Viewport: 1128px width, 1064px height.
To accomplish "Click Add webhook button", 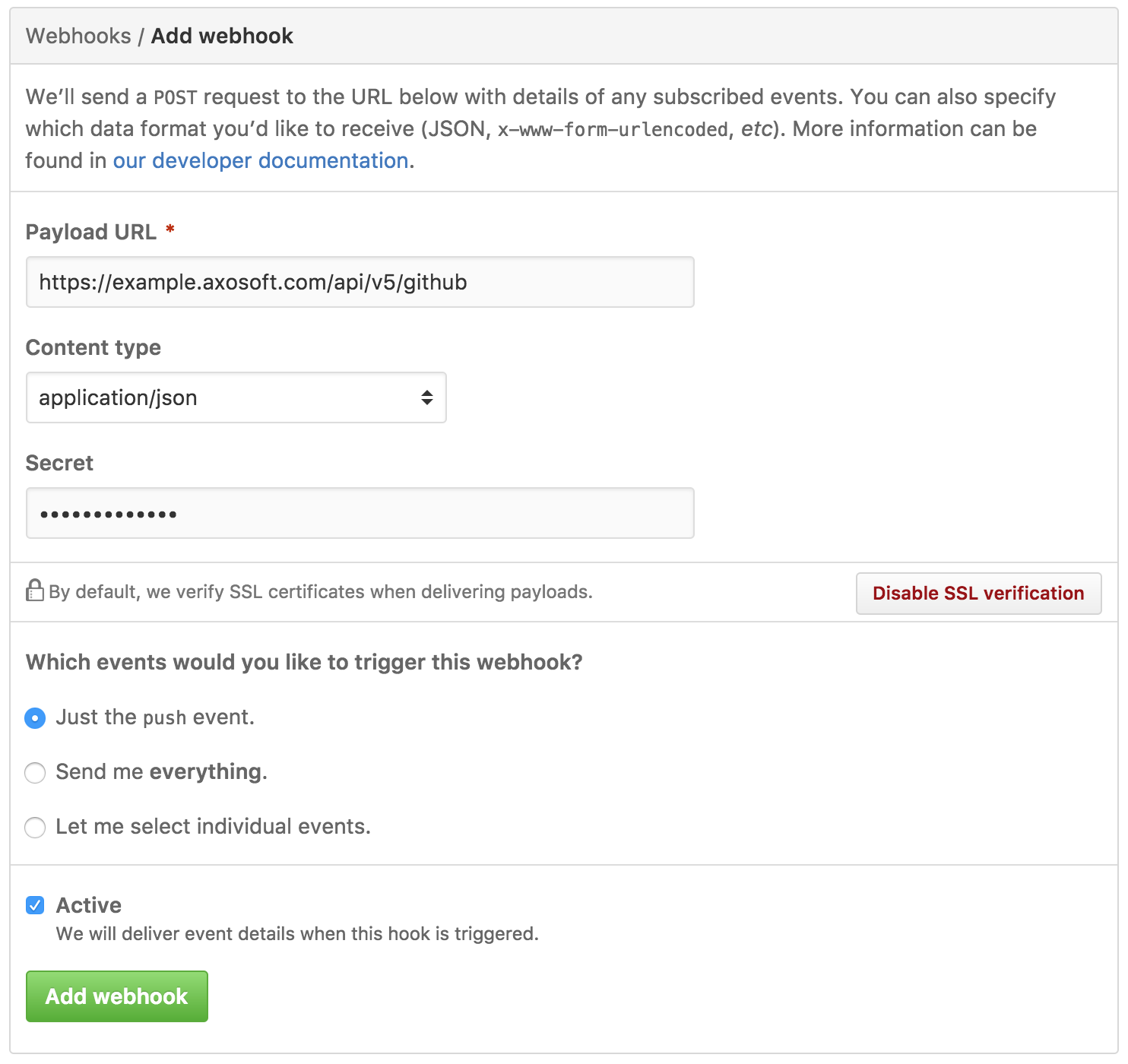I will tap(116, 996).
